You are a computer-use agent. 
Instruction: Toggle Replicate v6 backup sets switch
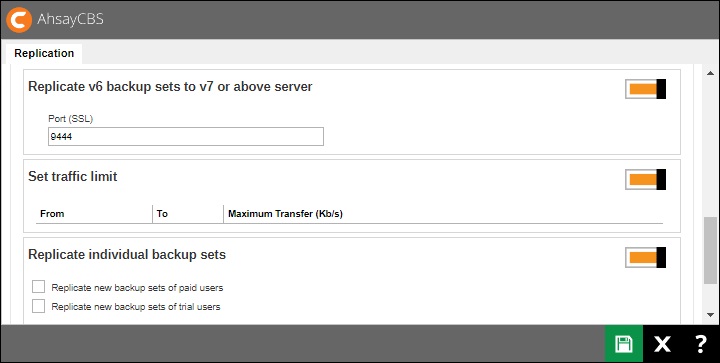click(x=645, y=89)
